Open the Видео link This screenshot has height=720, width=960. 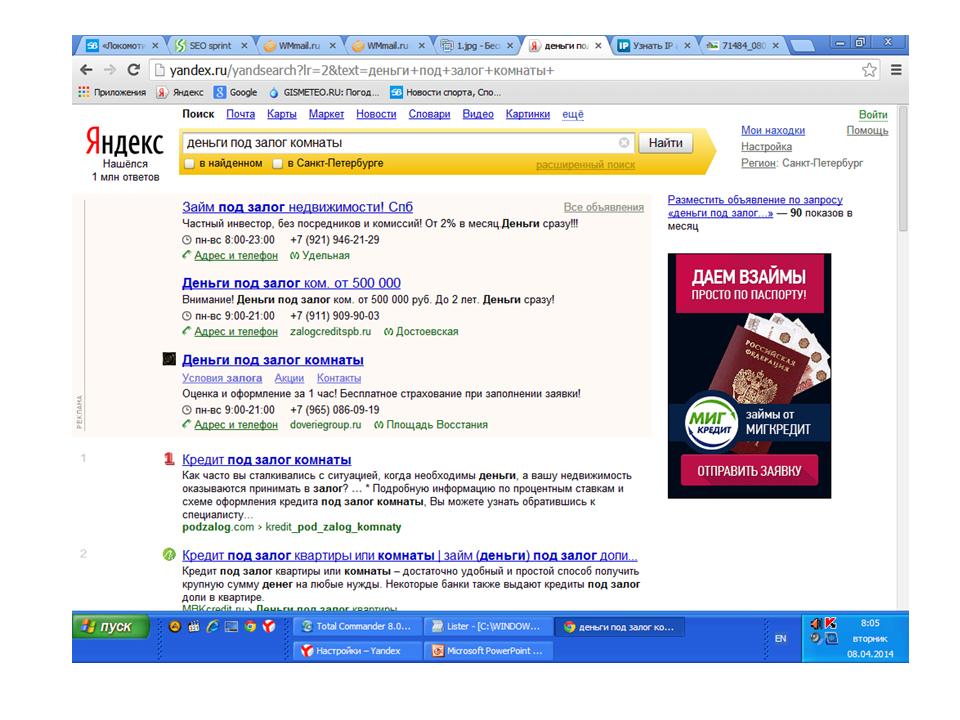click(x=478, y=114)
